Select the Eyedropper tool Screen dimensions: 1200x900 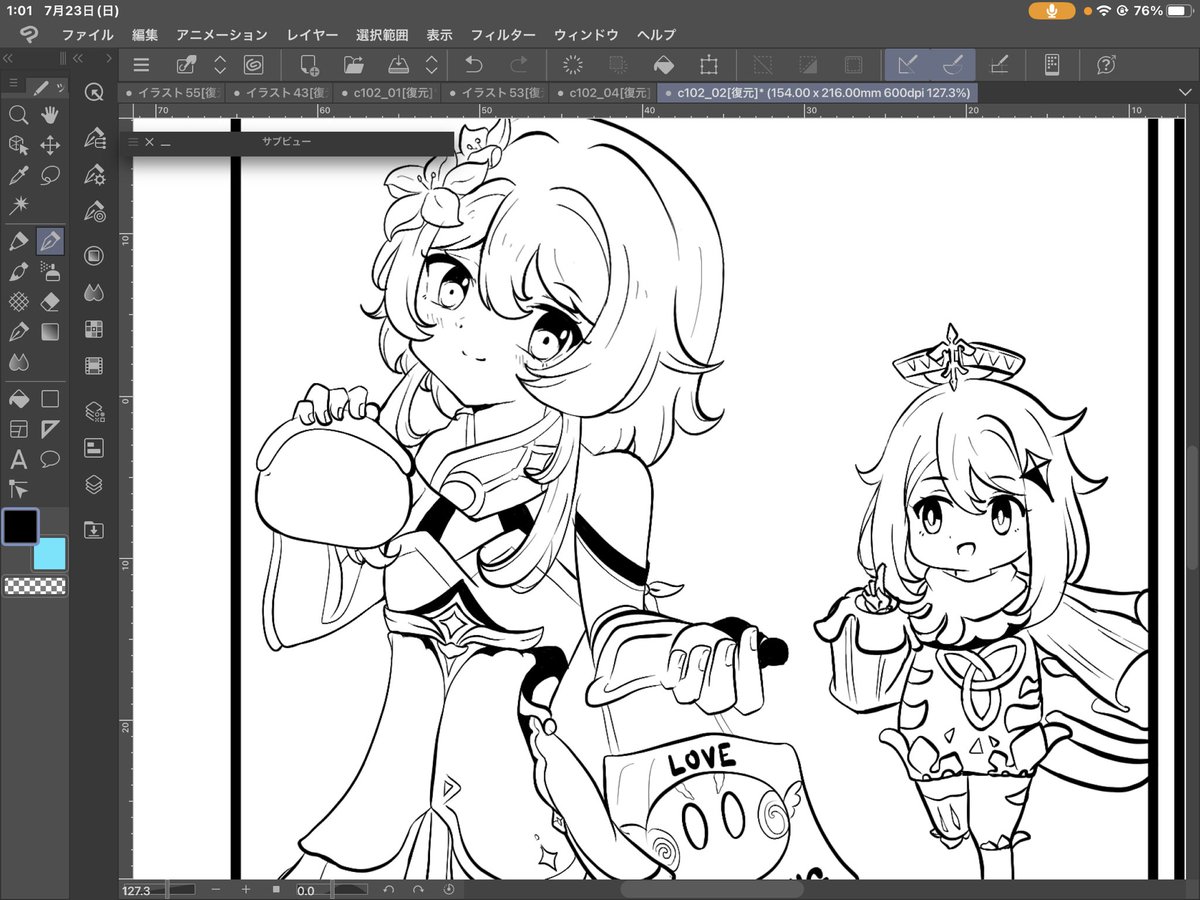click(x=18, y=176)
